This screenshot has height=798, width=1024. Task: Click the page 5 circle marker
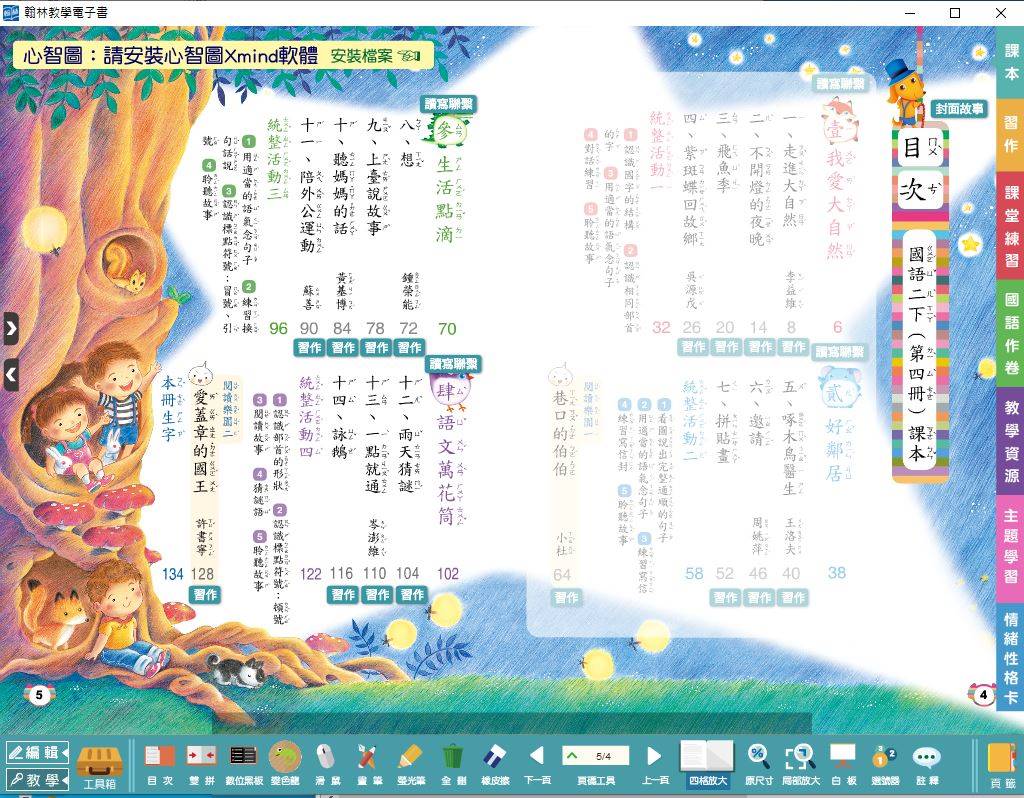click(x=39, y=694)
